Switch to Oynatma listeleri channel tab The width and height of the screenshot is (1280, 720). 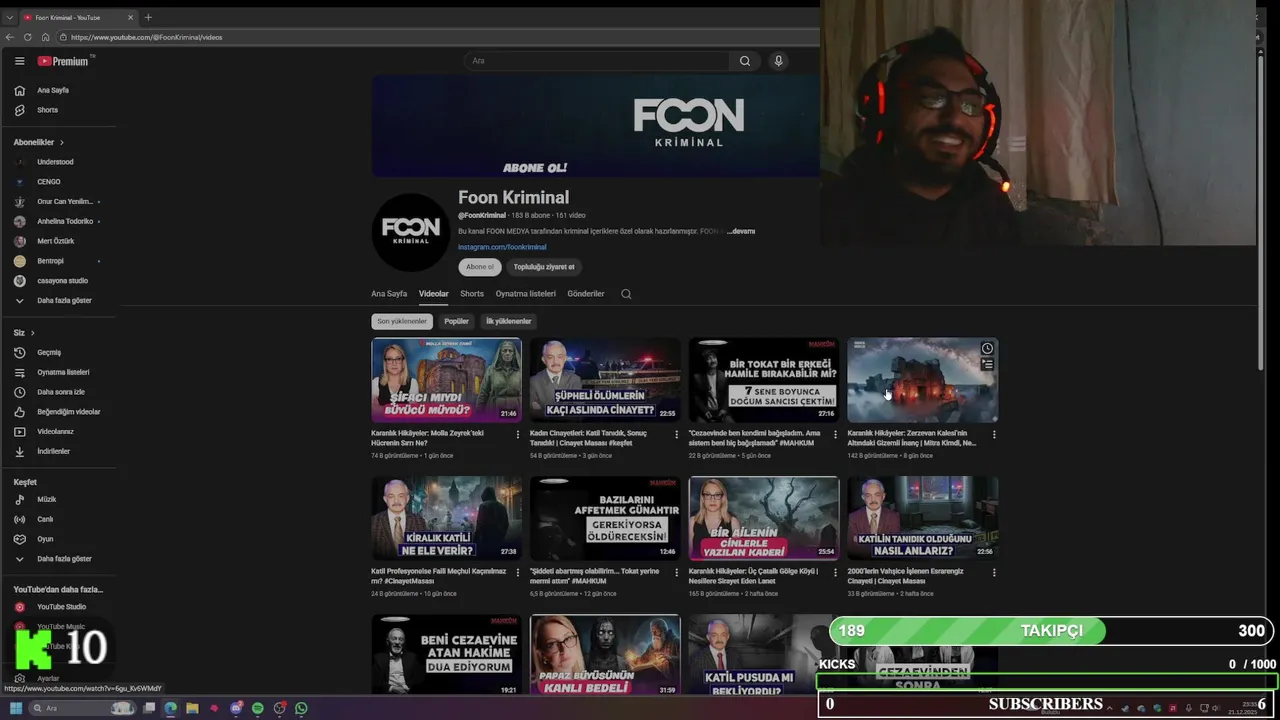click(525, 294)
